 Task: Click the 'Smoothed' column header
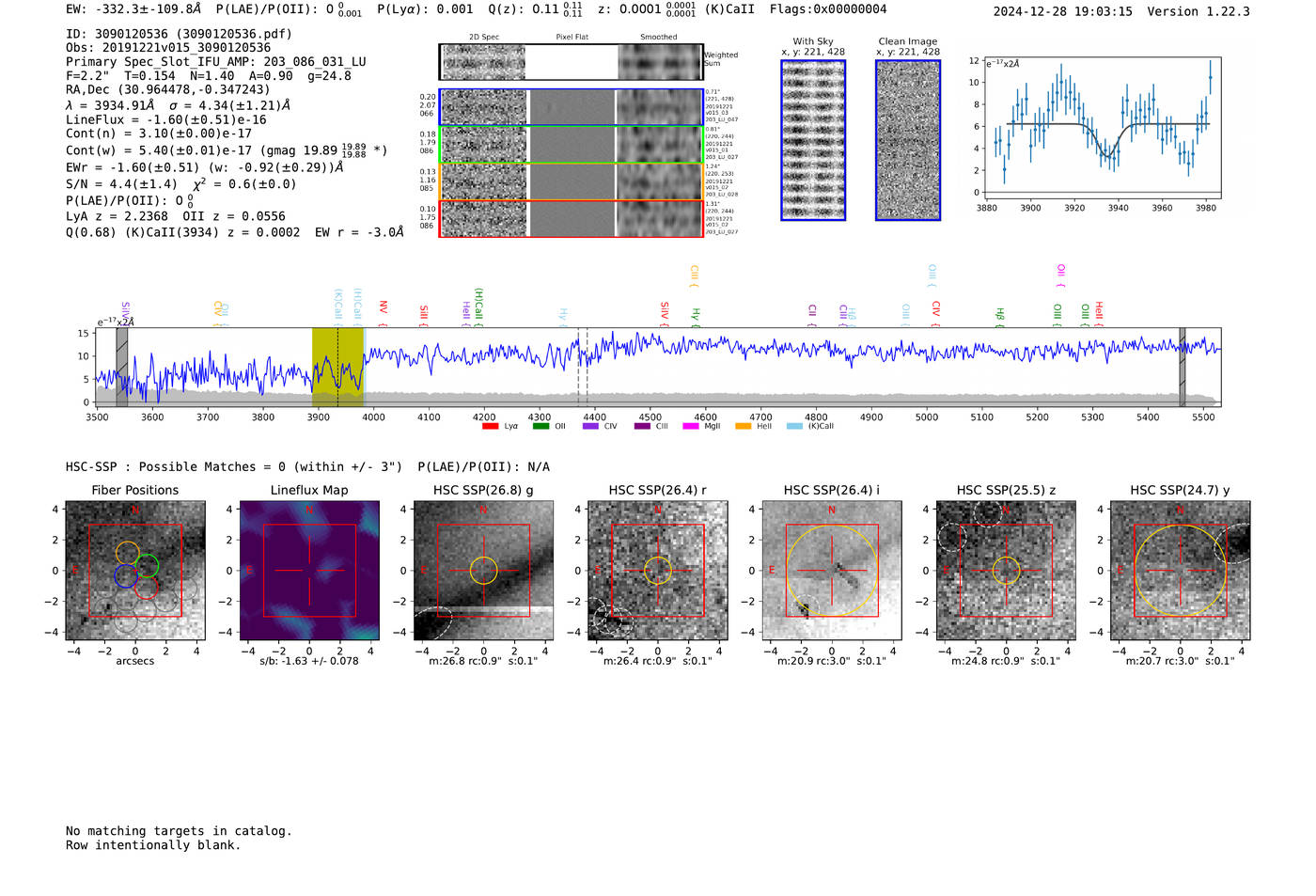click(658, 38)
